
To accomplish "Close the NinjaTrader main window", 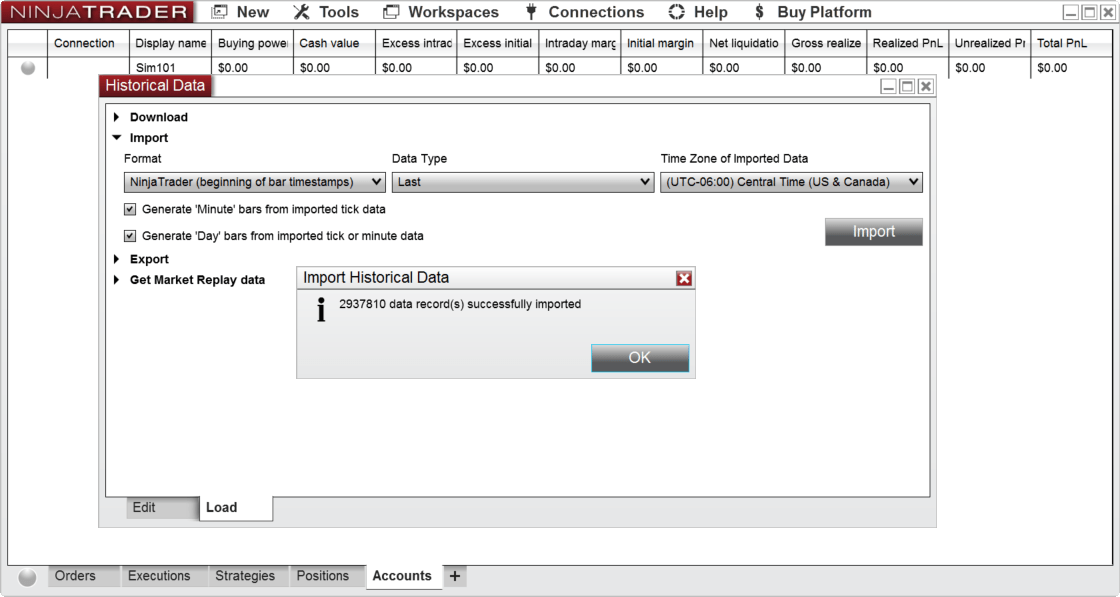I will point(1107,12).
